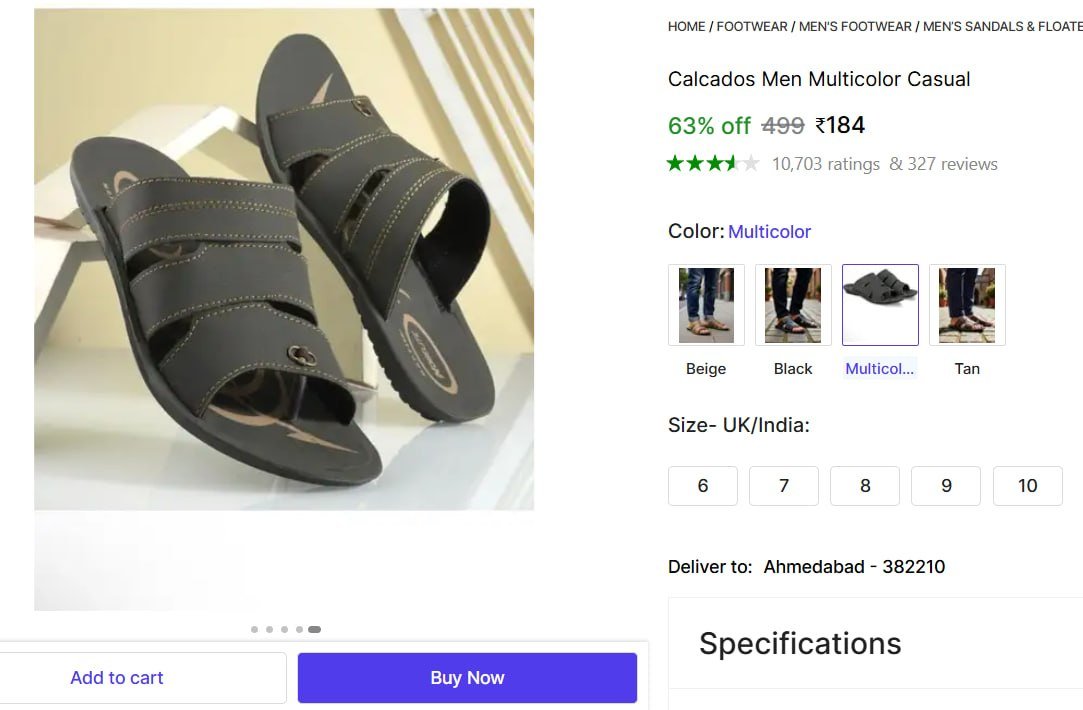Select the Multicolor variant thumbnail
The width and height of the screenshot is (1083, 710).
pos(880,305)
